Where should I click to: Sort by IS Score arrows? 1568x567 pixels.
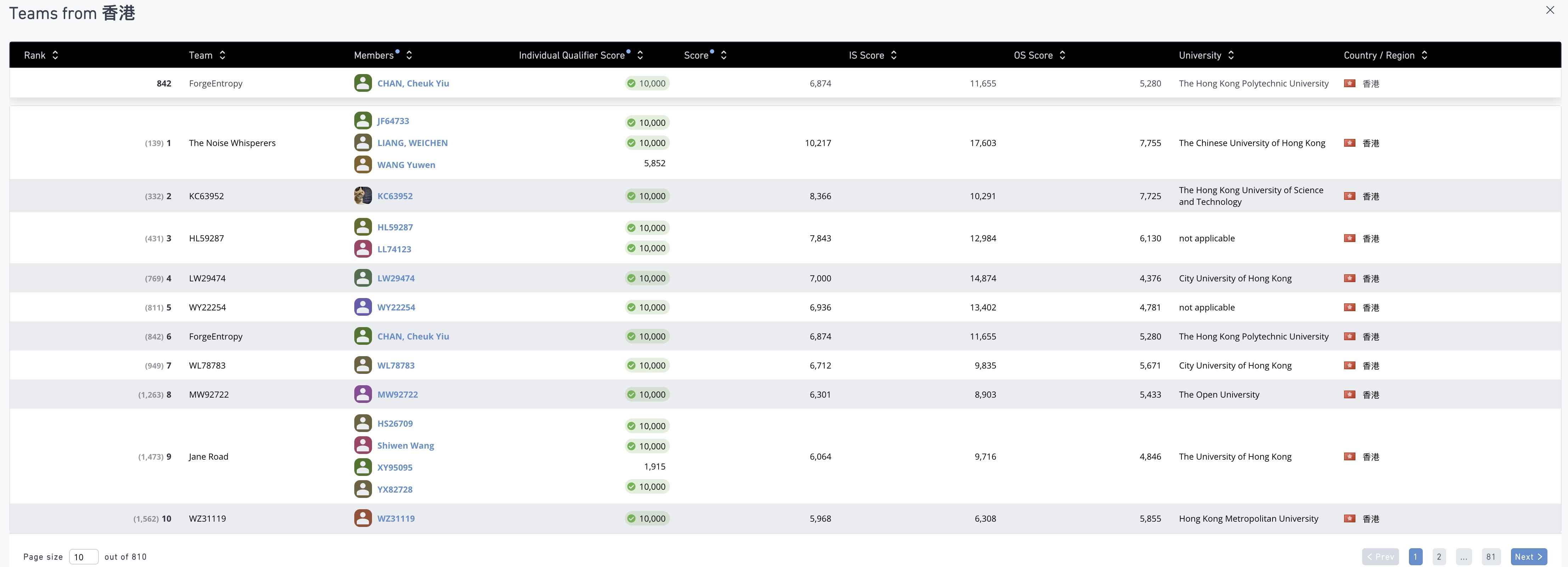click(x=893, y=55)
